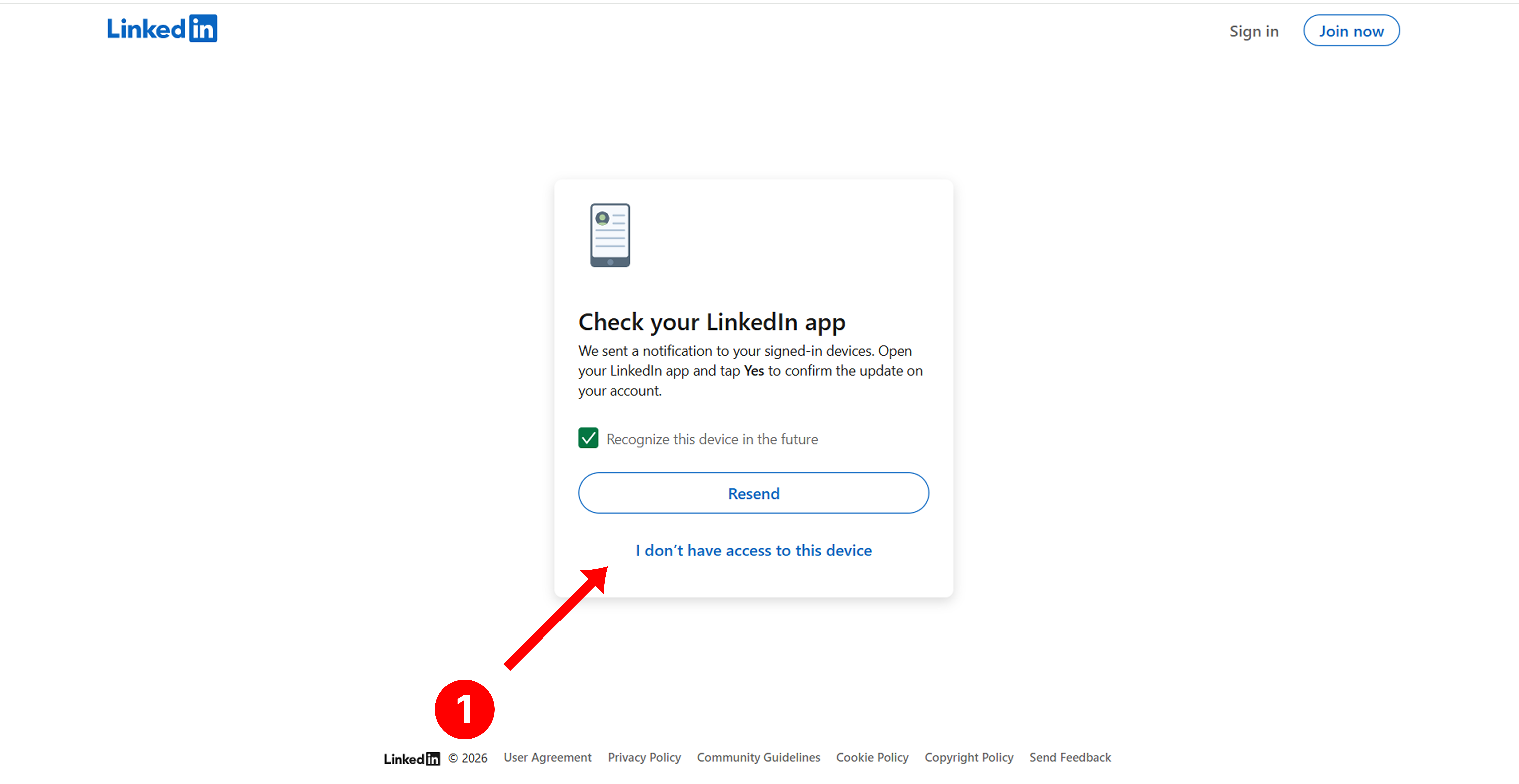Click the red numbered circle marker
Viewport: 1519px width, 784px height.
coord(464,709)
